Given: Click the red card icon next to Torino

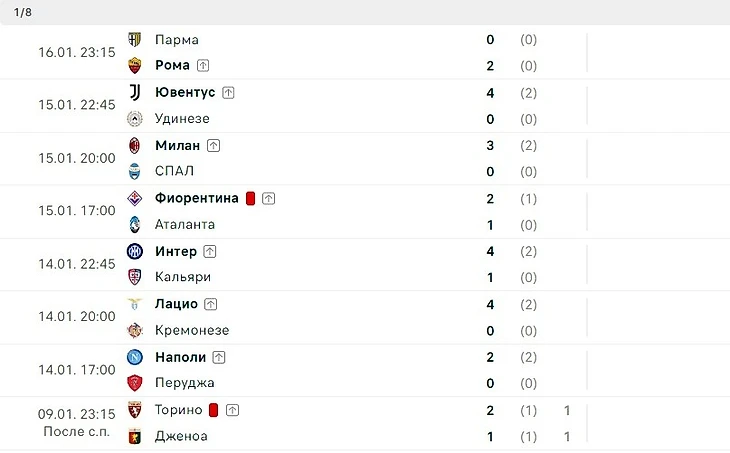Looking at the screenshot, I should click(214, 410).
